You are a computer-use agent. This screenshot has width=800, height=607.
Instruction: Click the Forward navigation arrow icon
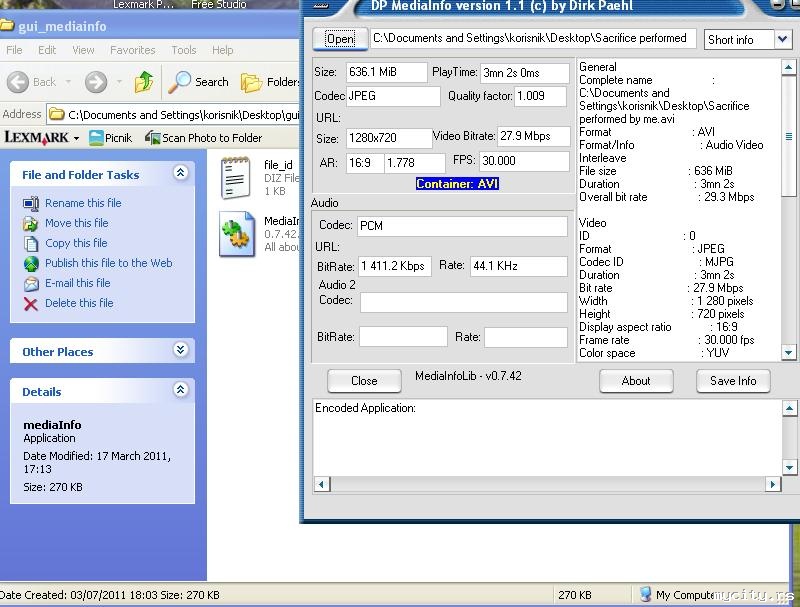[96, 82]
